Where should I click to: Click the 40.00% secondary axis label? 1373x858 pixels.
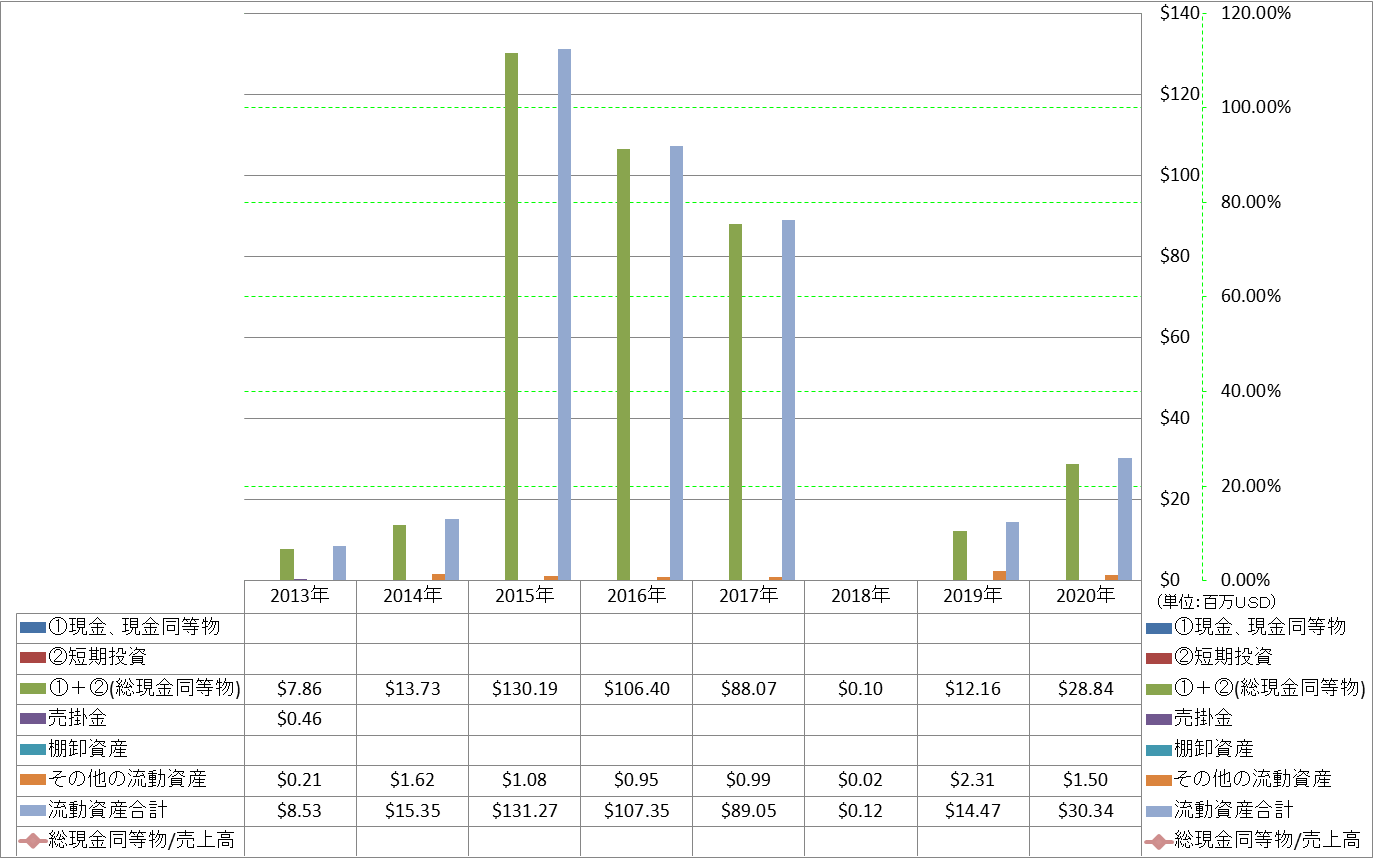click(x=1252, y=391)
